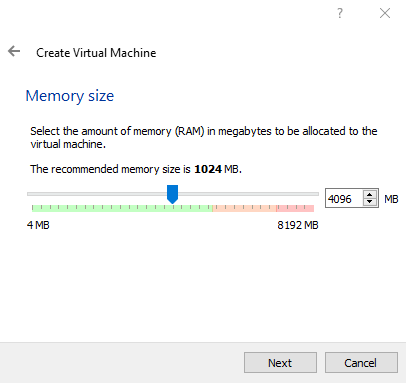Proceed with the Next button
Screen dimensions: 406x383
coord(280,363)
